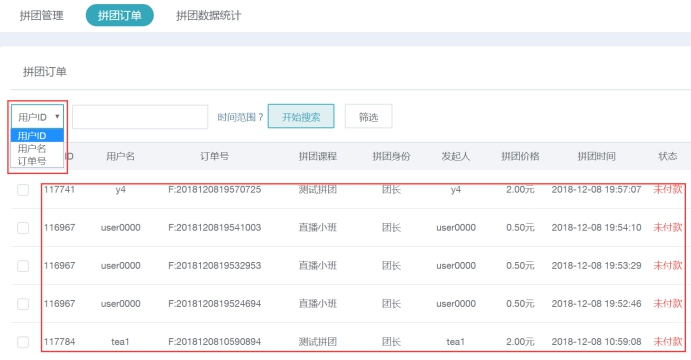This screenshot has width=691, height=360.
Task: Click order number F:2018120819570725
Action: (215, 189)
